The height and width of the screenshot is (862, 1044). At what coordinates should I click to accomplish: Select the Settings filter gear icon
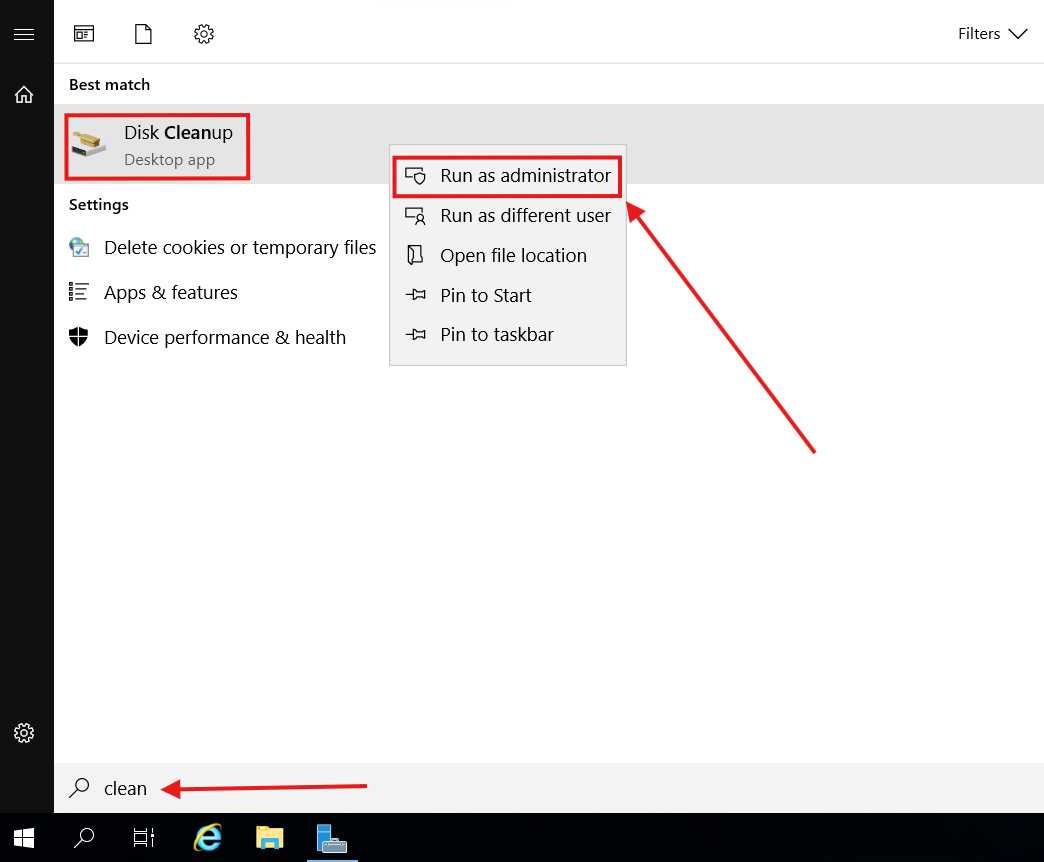(204, 34)
